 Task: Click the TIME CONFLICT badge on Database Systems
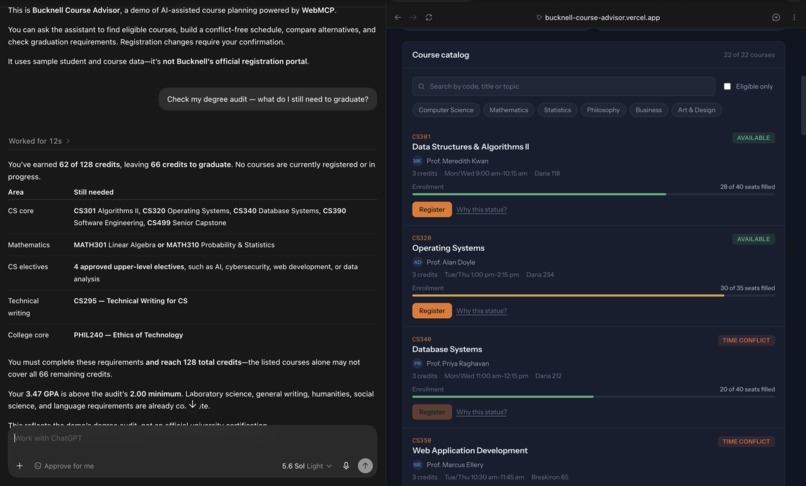(746, 340)
